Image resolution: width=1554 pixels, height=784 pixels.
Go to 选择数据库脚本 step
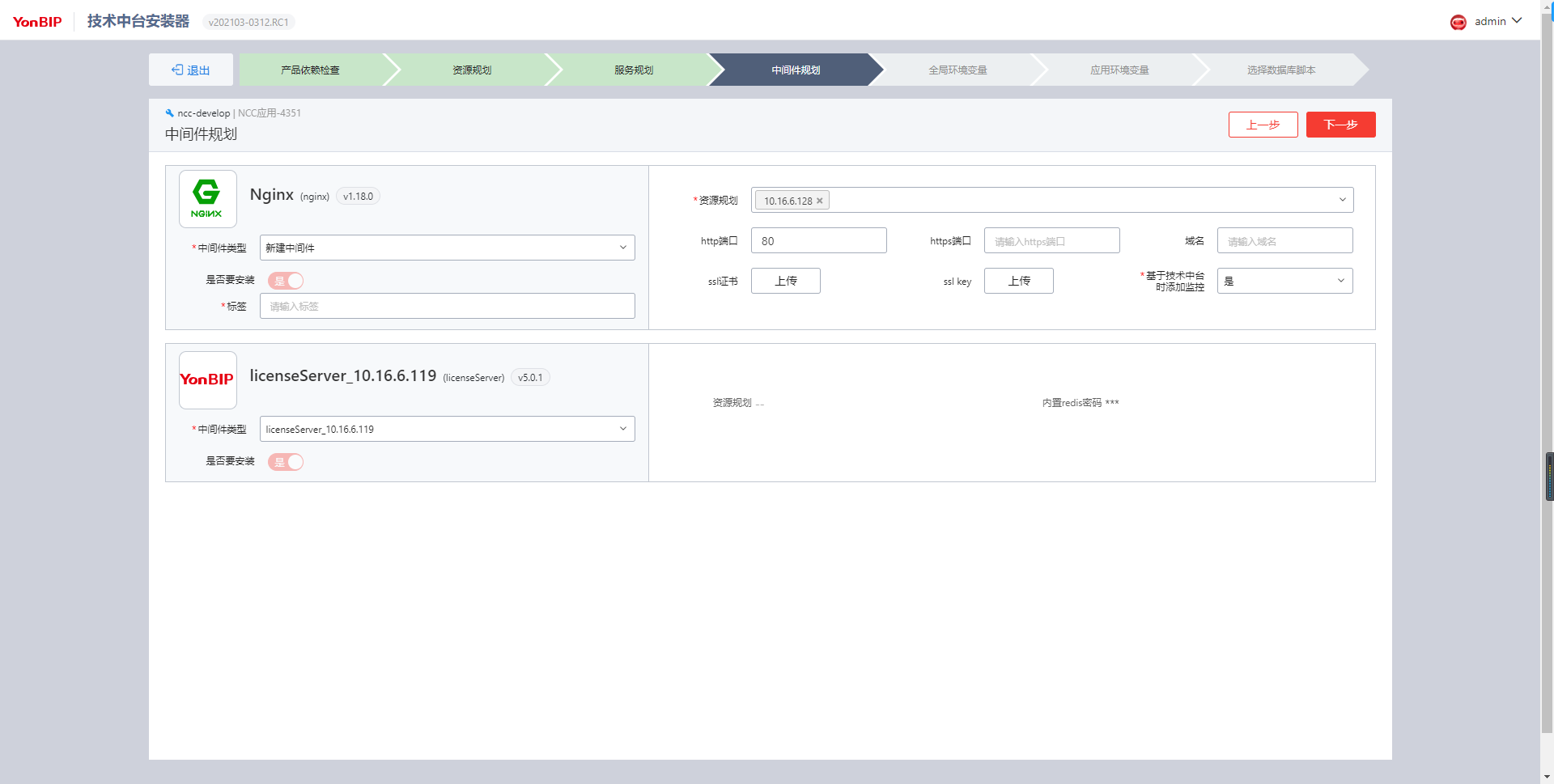click(x=1281, y=70)
